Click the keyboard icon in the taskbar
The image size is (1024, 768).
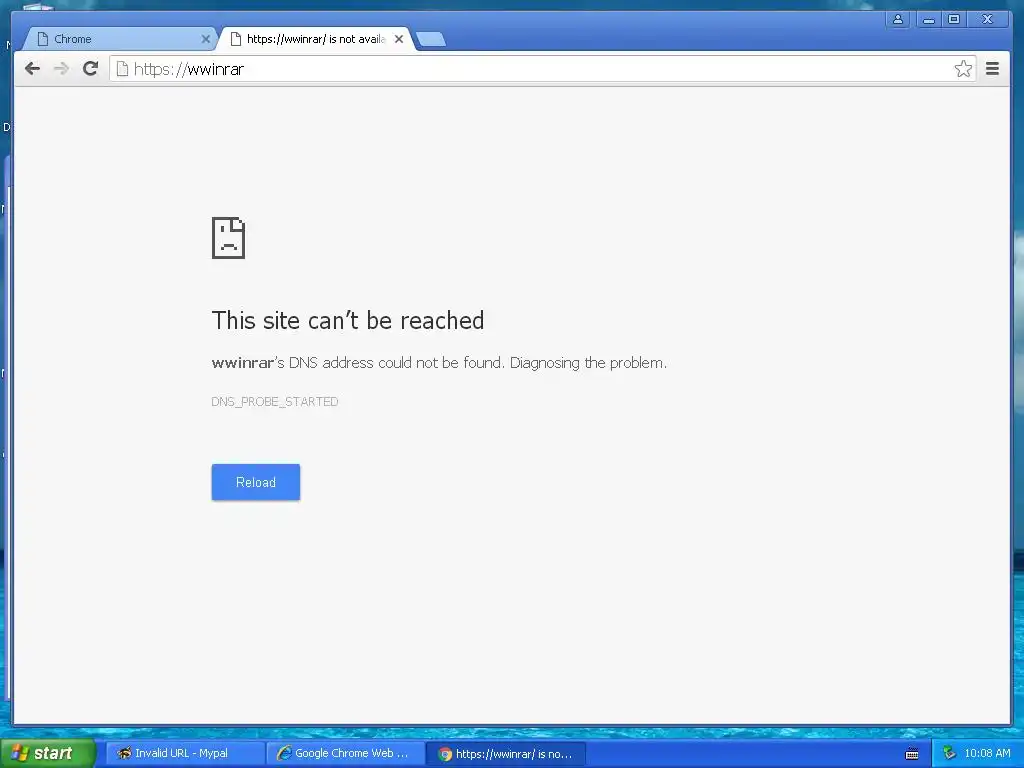(x=912, y=754)
